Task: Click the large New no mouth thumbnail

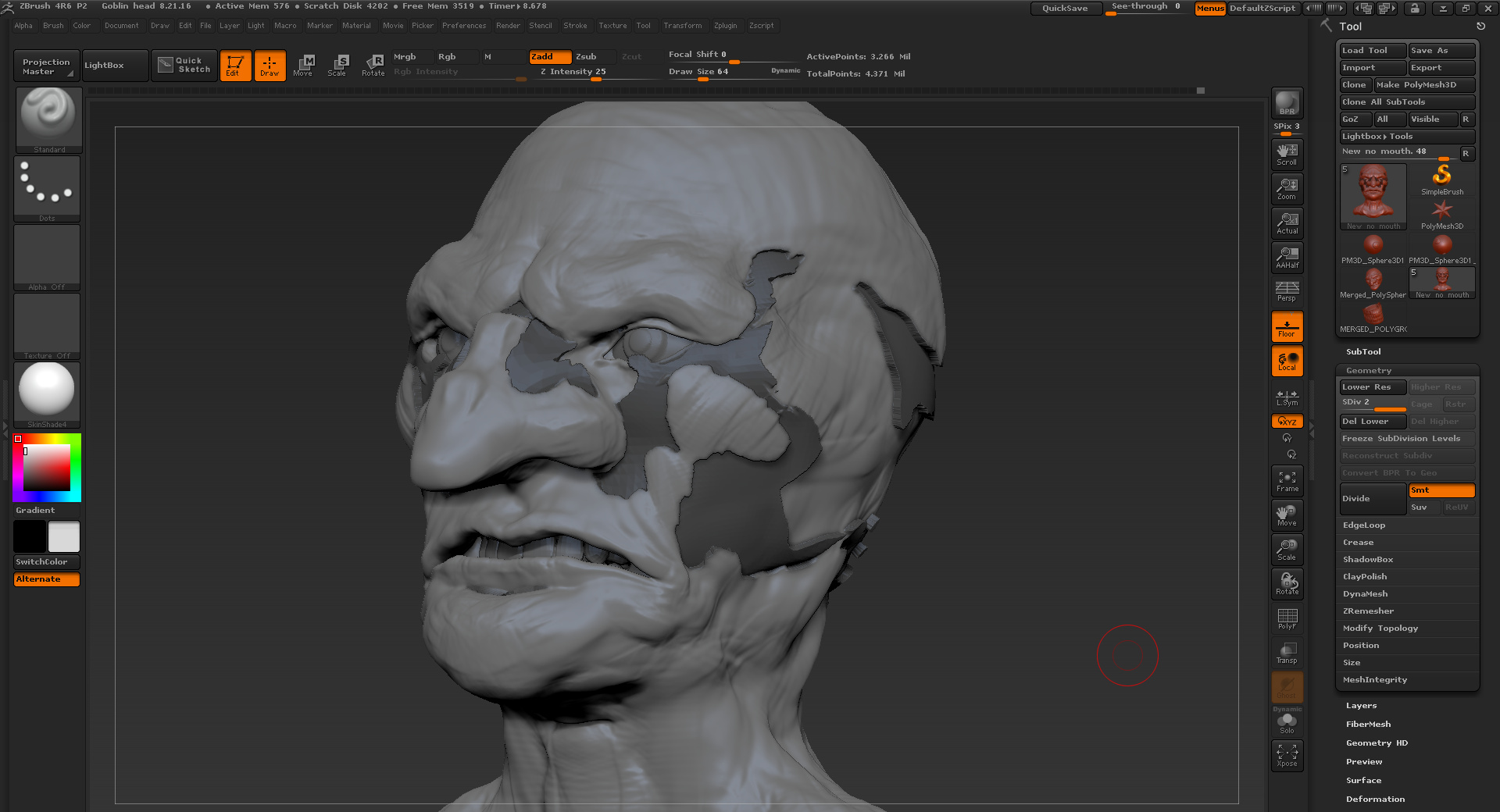Action: coord(1373,197)
